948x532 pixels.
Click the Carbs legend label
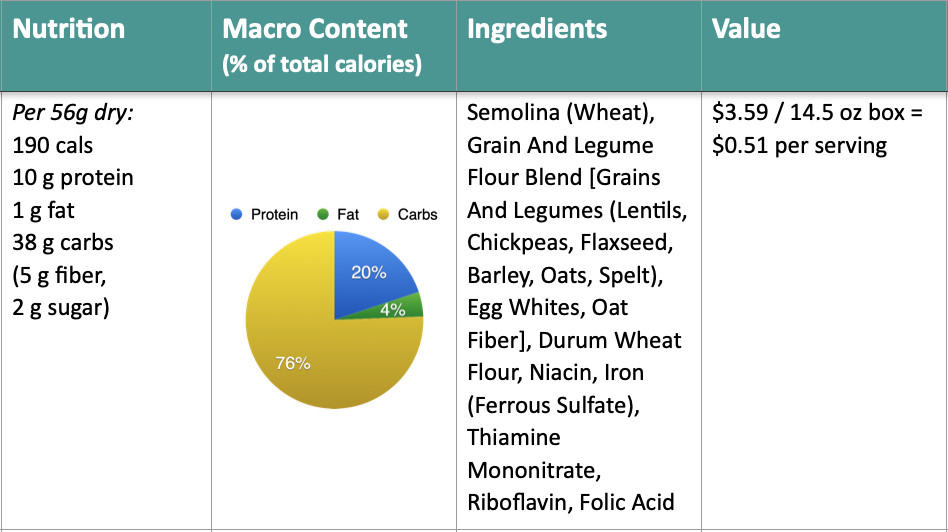pyautogui.click(x=417, y=215)
